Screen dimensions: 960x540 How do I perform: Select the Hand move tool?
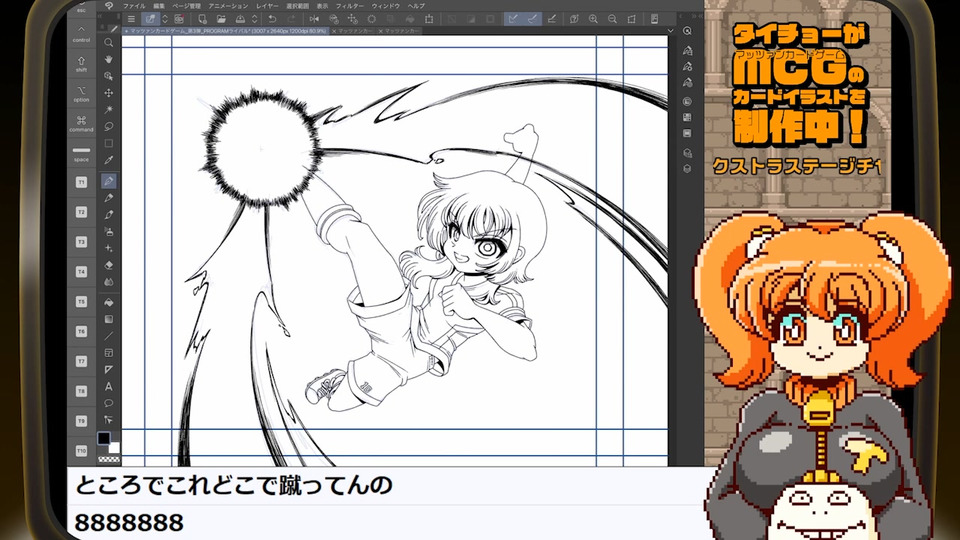pos(108,59)
